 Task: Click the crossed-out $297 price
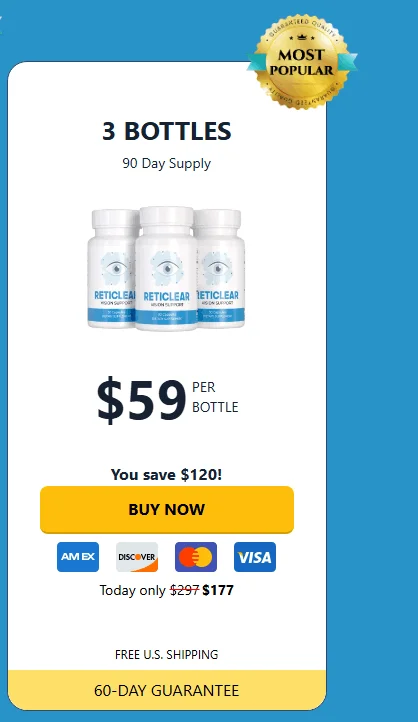pyautogui.click(x=184, y=590)
